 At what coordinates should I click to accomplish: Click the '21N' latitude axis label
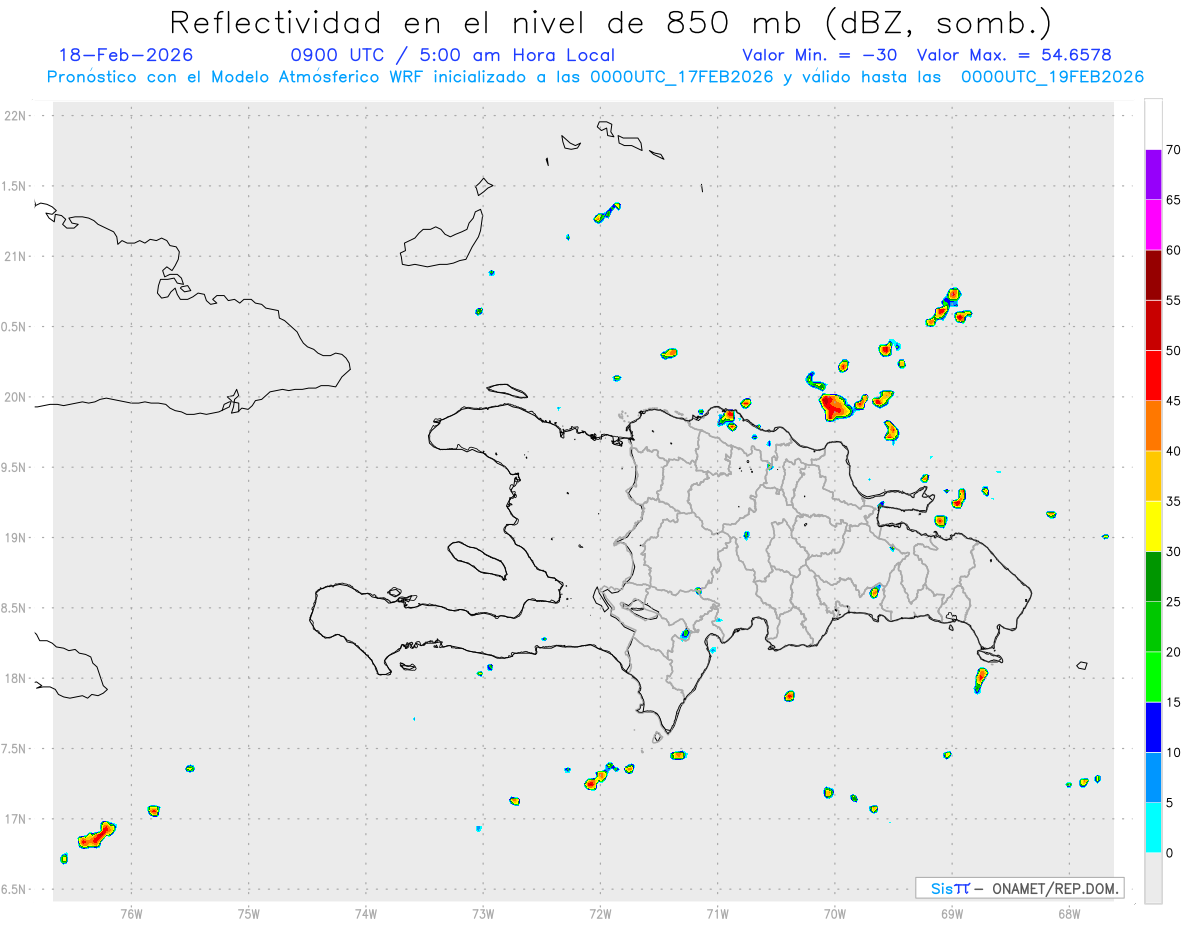pos(17,256)
